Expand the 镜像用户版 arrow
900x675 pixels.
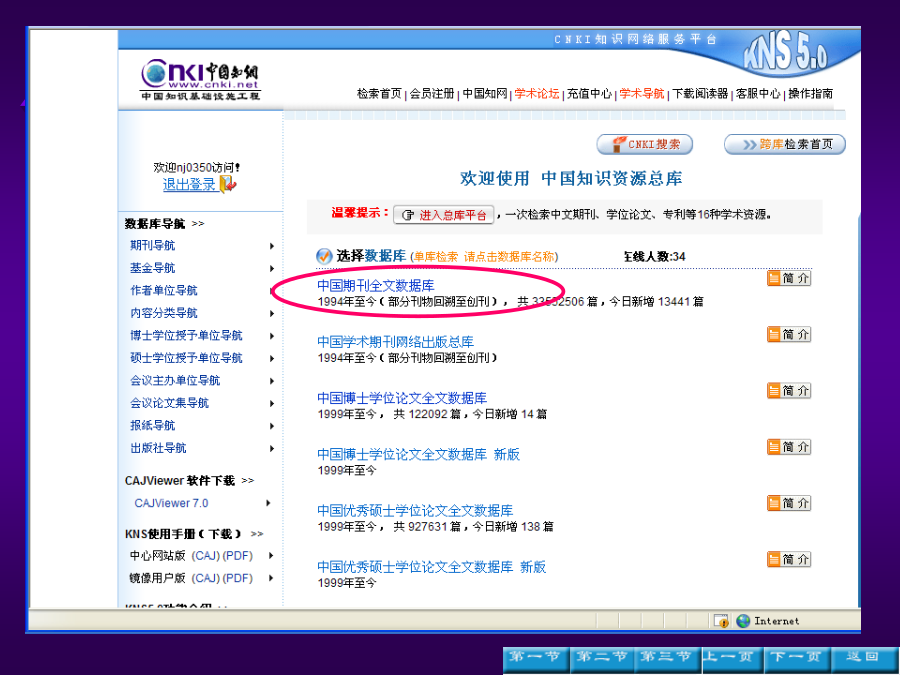click(x=271, y=578)
